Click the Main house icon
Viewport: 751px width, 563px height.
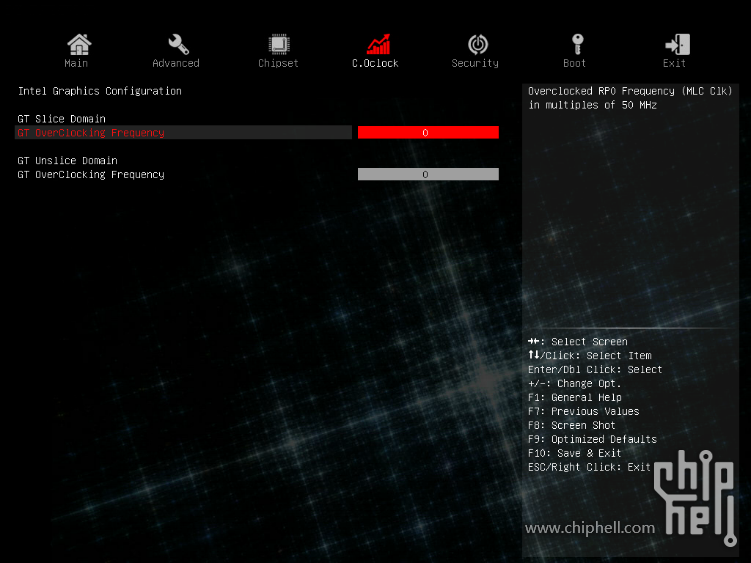coord(79,45)
